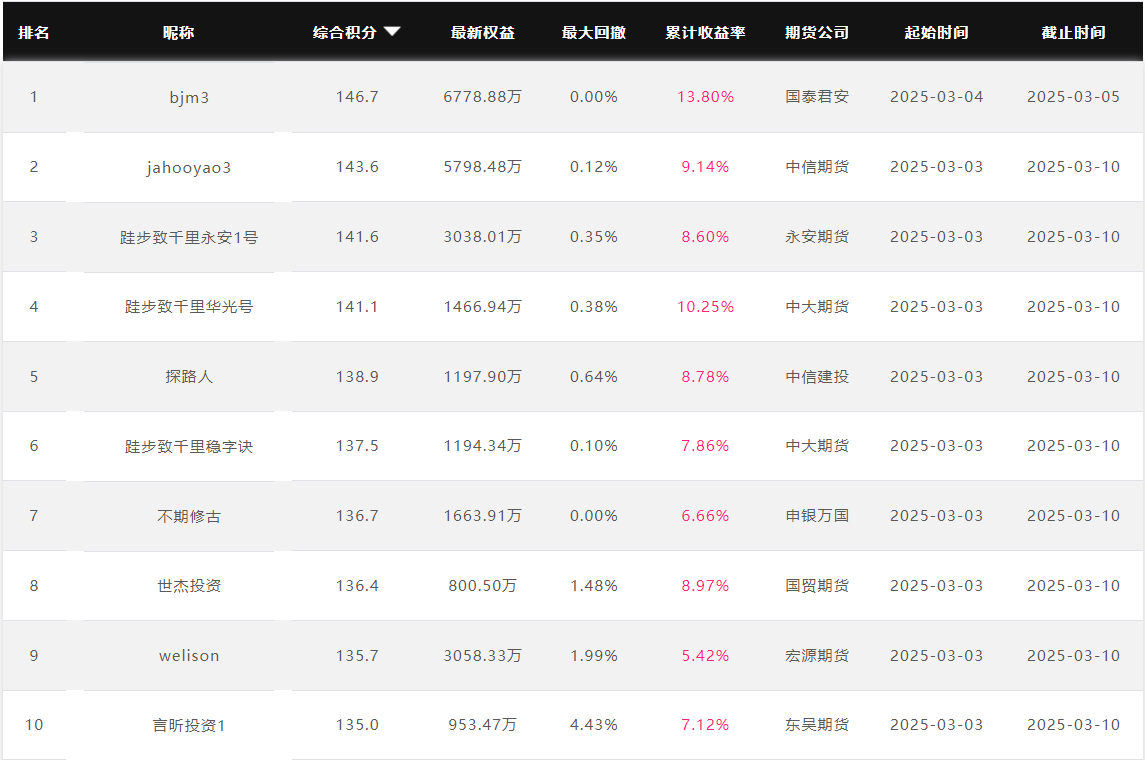The width and height of the screenshot is (1145, 760).
Task: Click the 截止时间 column header
Action: pos(1073,32)
